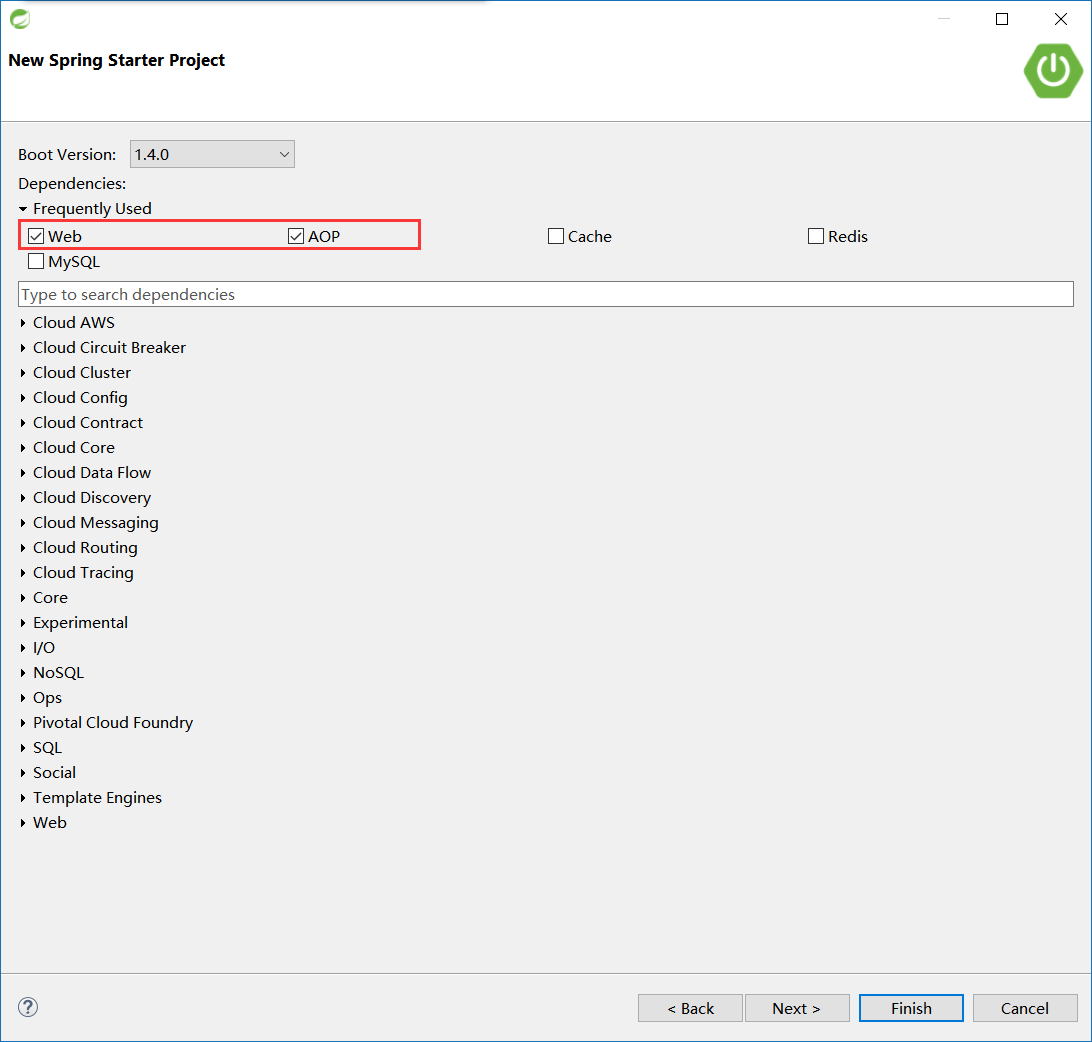Expand the SQL category

[x=23, y=748]
